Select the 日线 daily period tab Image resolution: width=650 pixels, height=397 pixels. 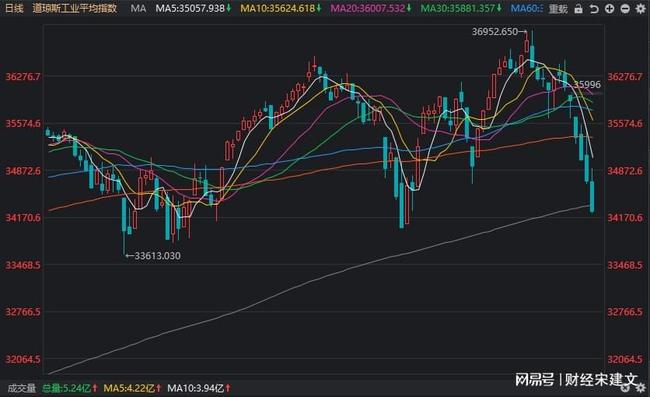click(x=14, y=8)
